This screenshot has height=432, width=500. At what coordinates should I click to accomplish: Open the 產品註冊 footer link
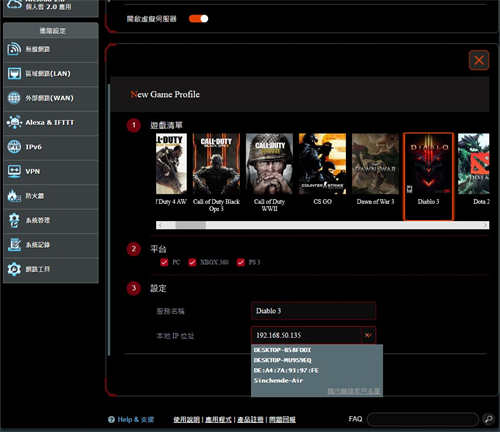250,420
